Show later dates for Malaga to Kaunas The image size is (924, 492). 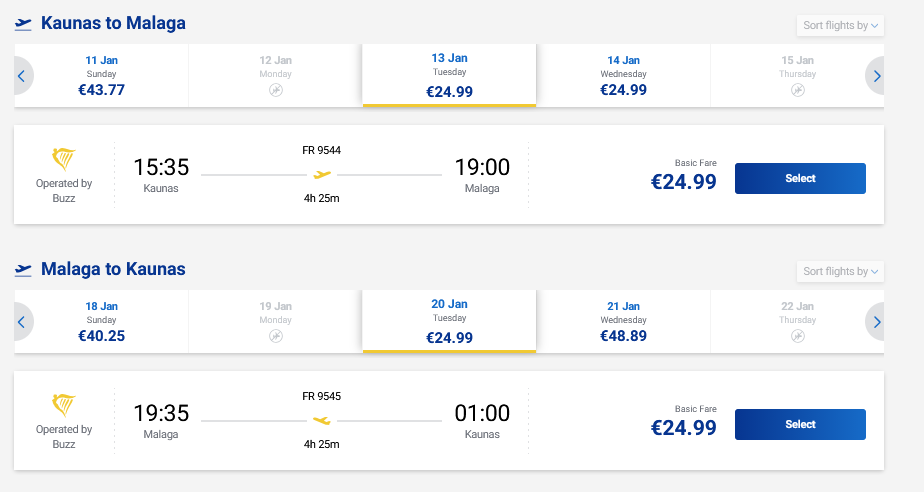[876, 321]
